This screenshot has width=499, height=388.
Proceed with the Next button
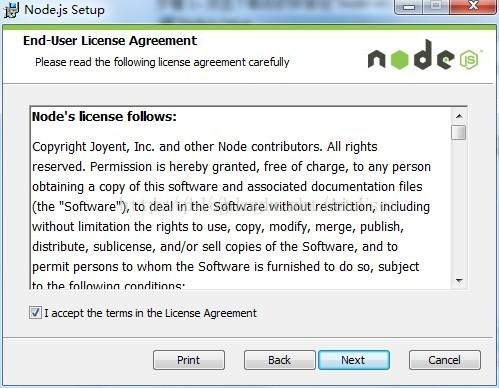coord(354,360)
